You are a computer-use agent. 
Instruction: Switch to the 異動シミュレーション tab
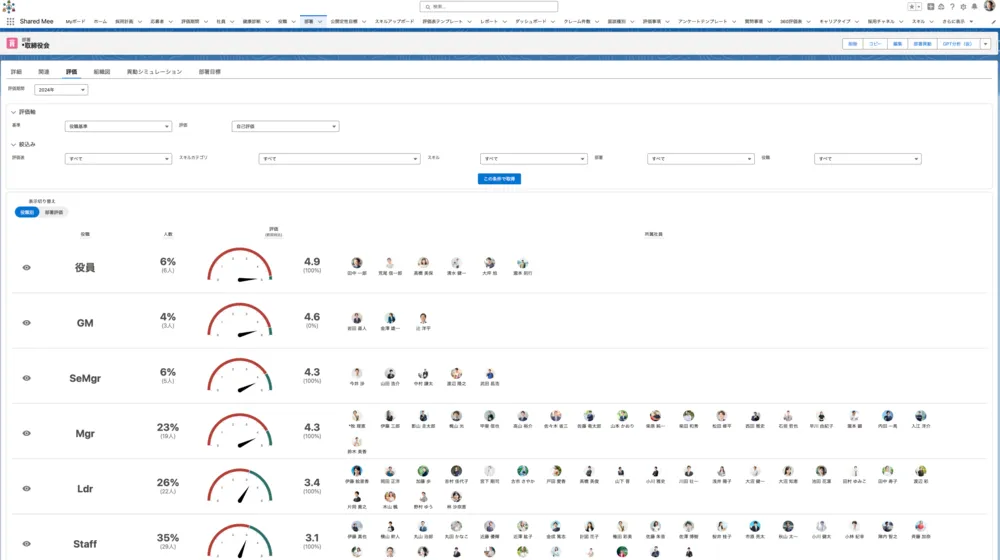coord(154,72)
